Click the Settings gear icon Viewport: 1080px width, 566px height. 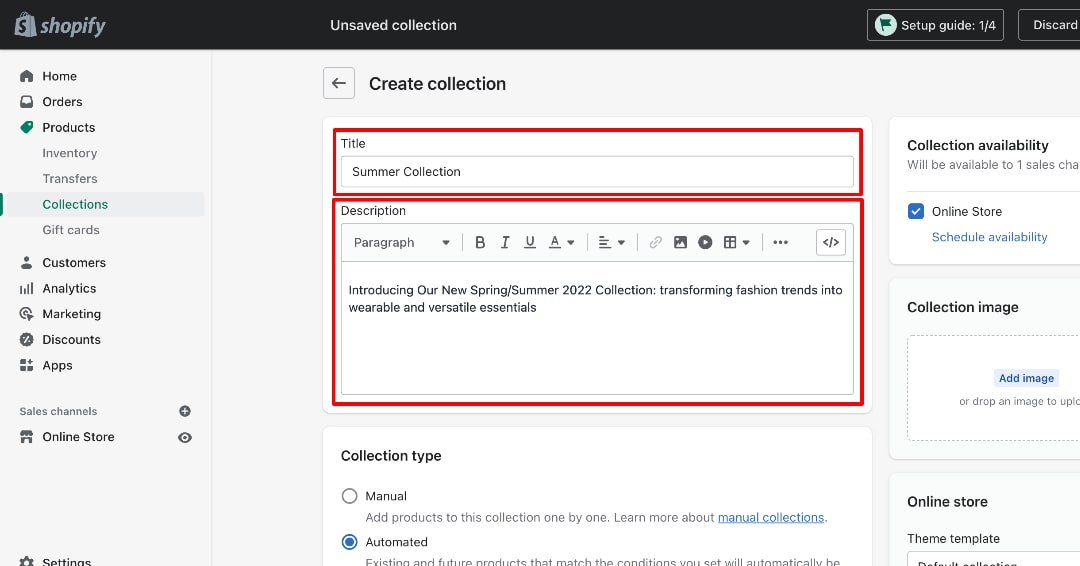26,561
